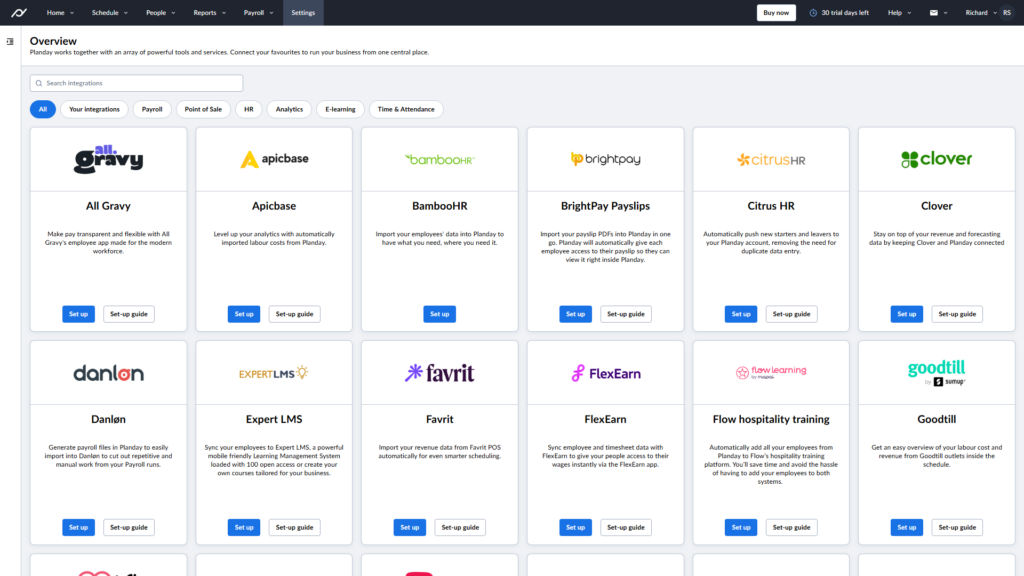Expand the mail dropdown arrow
1024x576 pixels.
(x=946, y=13)
